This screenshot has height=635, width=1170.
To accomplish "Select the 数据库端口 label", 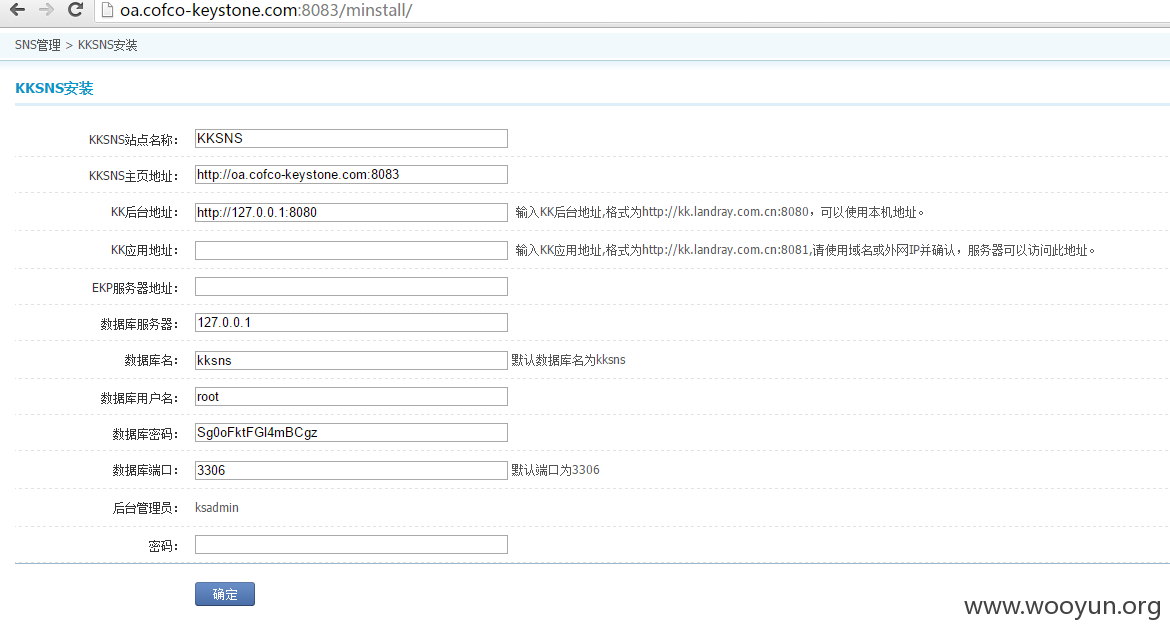I will tap(145, 470).
